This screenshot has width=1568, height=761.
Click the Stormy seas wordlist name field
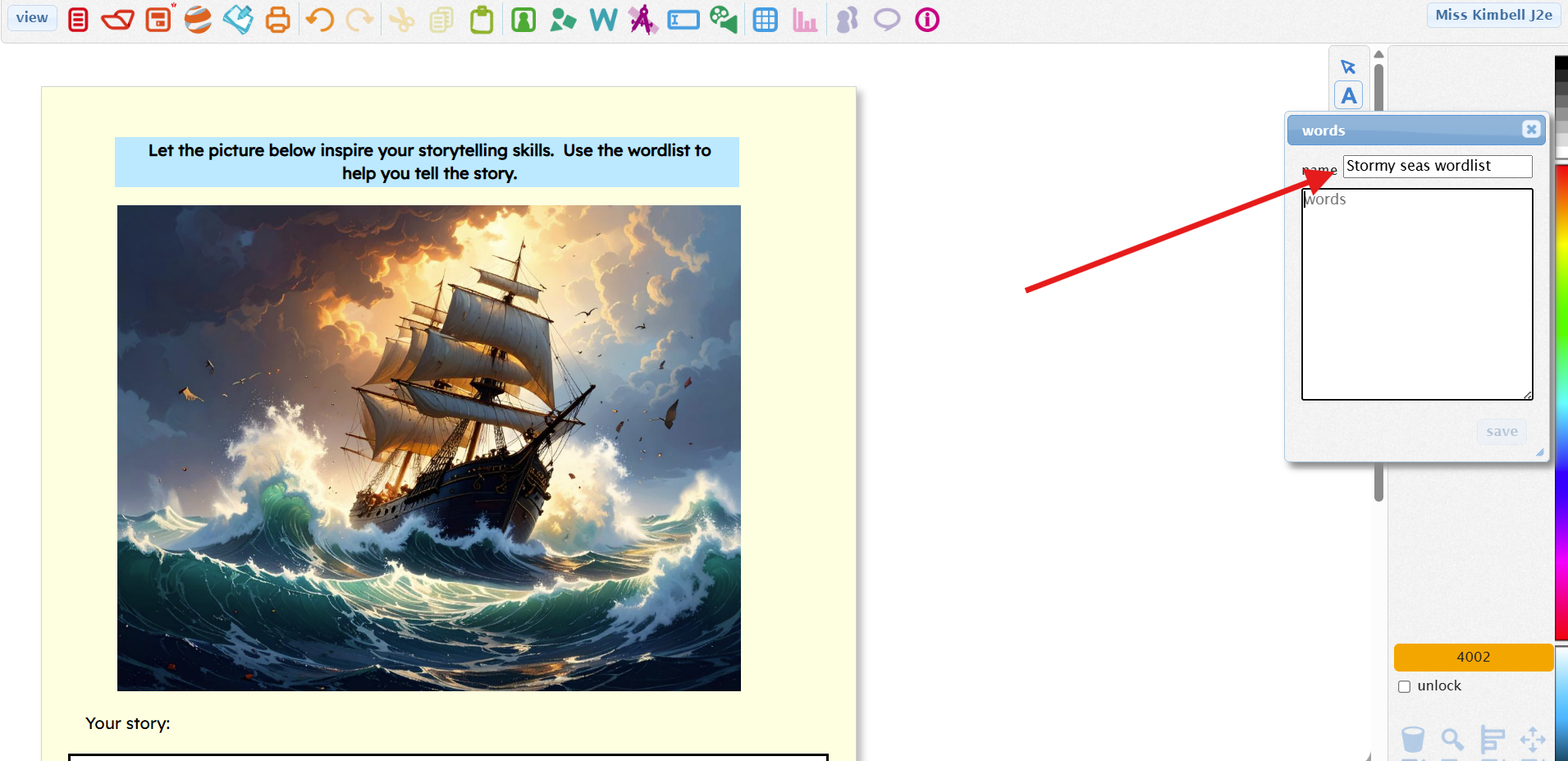[1438, 166]
